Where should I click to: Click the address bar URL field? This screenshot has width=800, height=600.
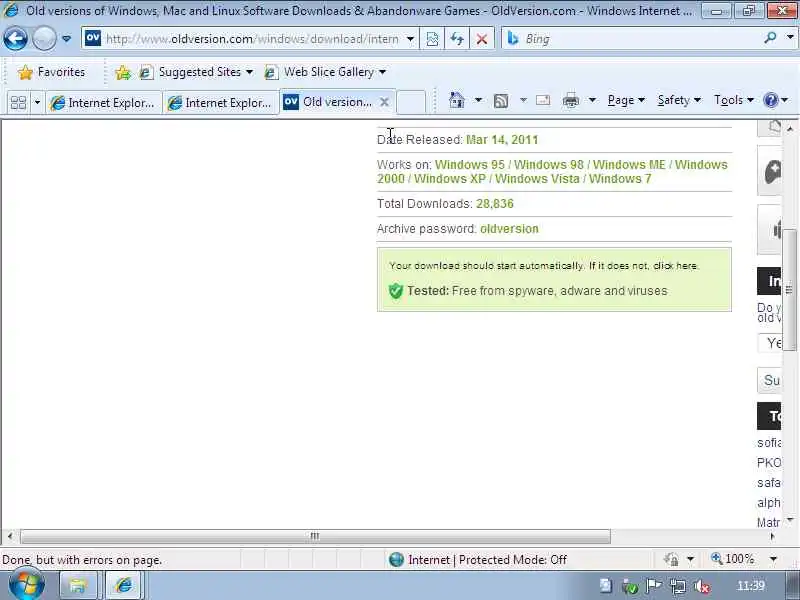coord(250,39)
